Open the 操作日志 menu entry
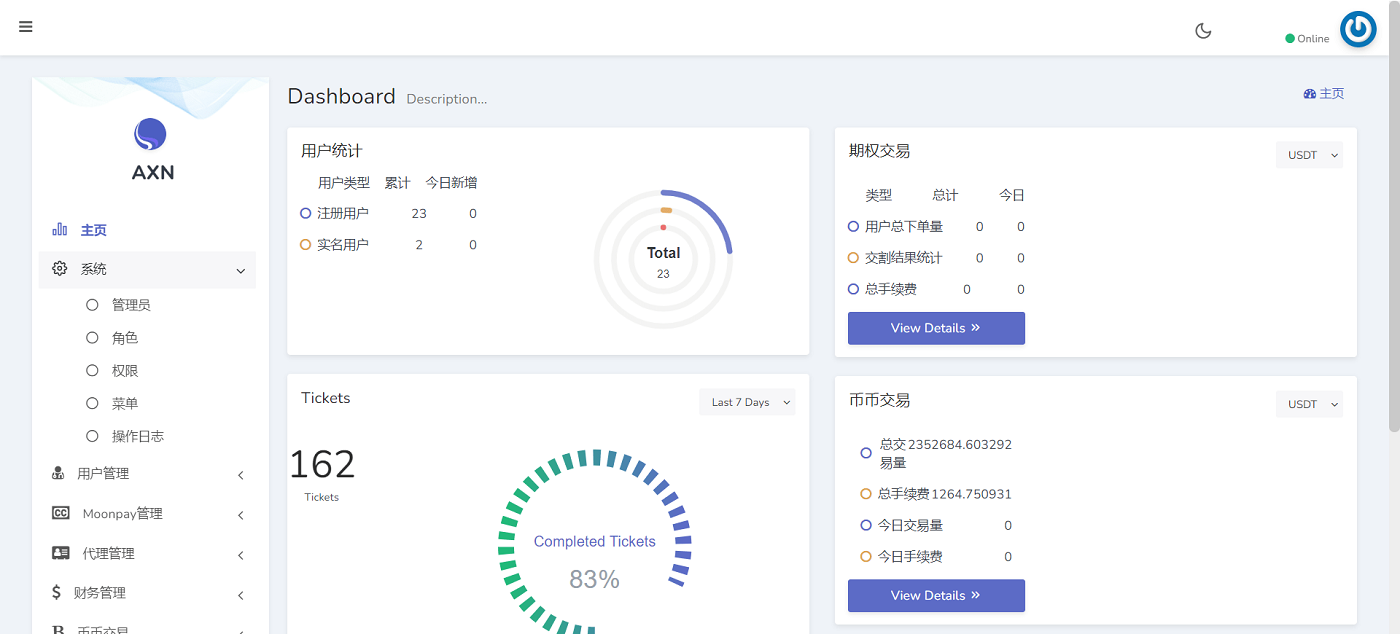 137,436
